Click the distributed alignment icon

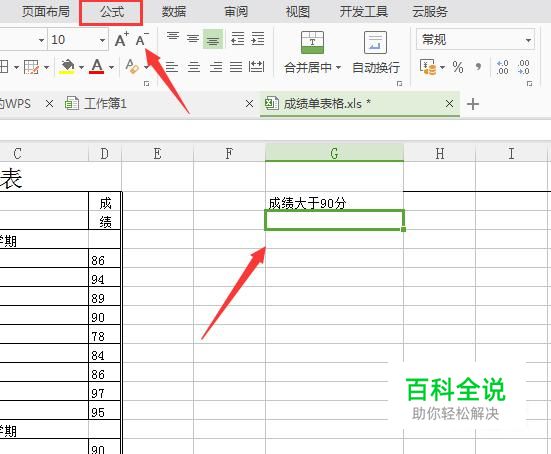256,66
